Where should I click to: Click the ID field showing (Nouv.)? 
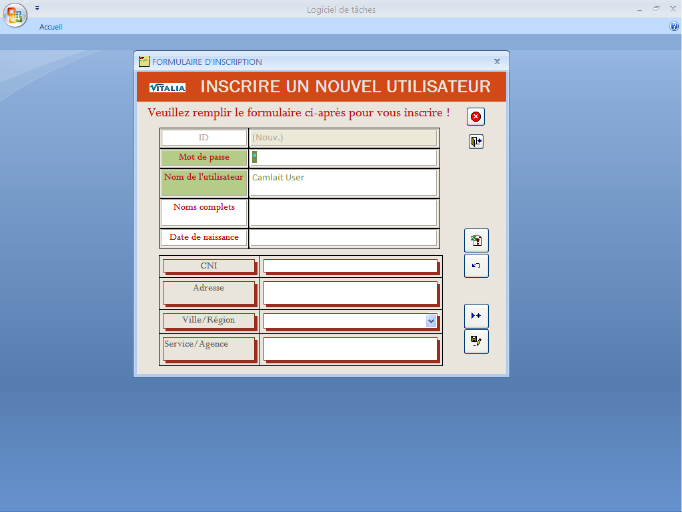pyautogui.click(x=343, y=137)
